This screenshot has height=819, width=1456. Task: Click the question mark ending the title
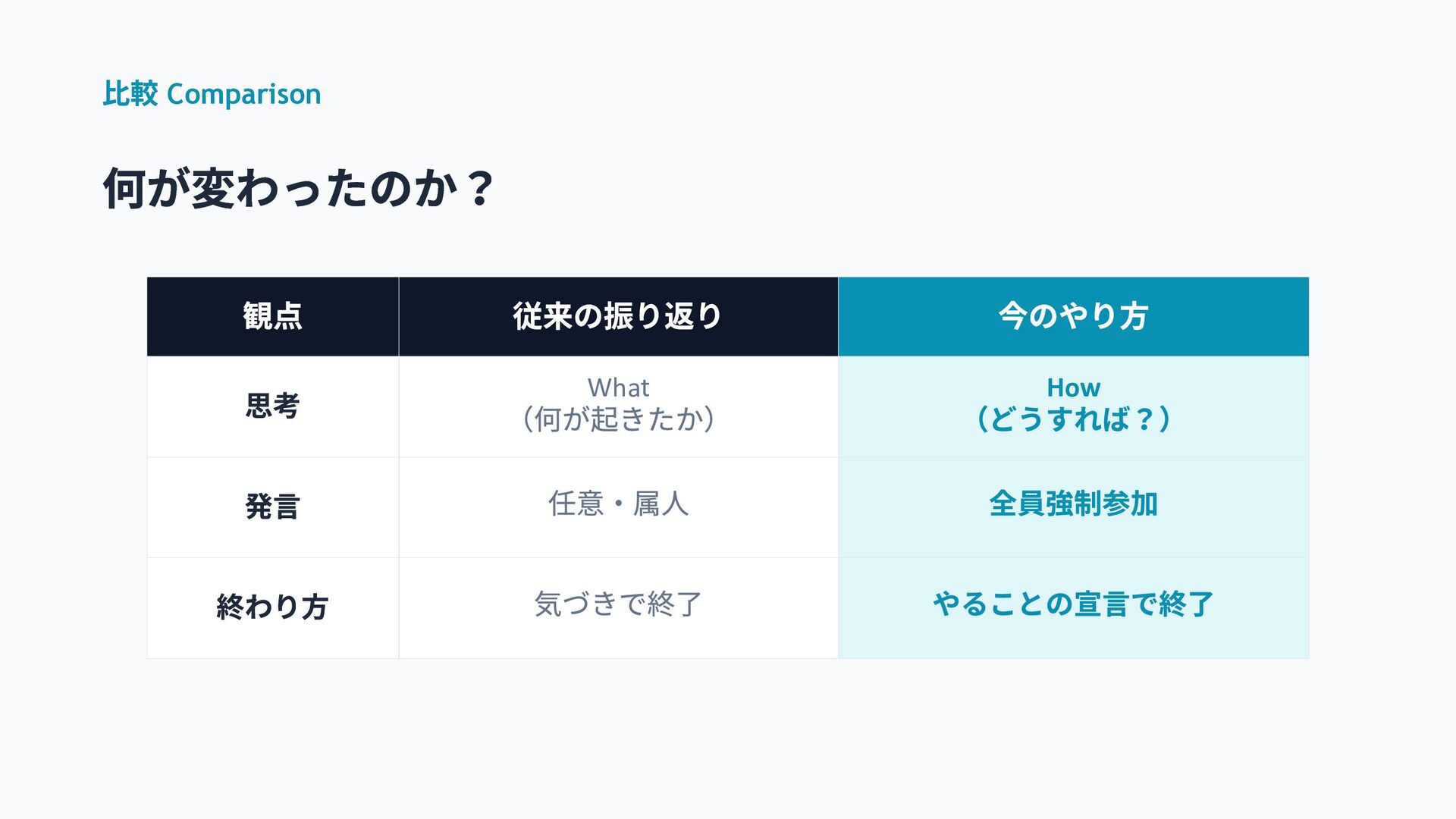(x=481, y=189)
